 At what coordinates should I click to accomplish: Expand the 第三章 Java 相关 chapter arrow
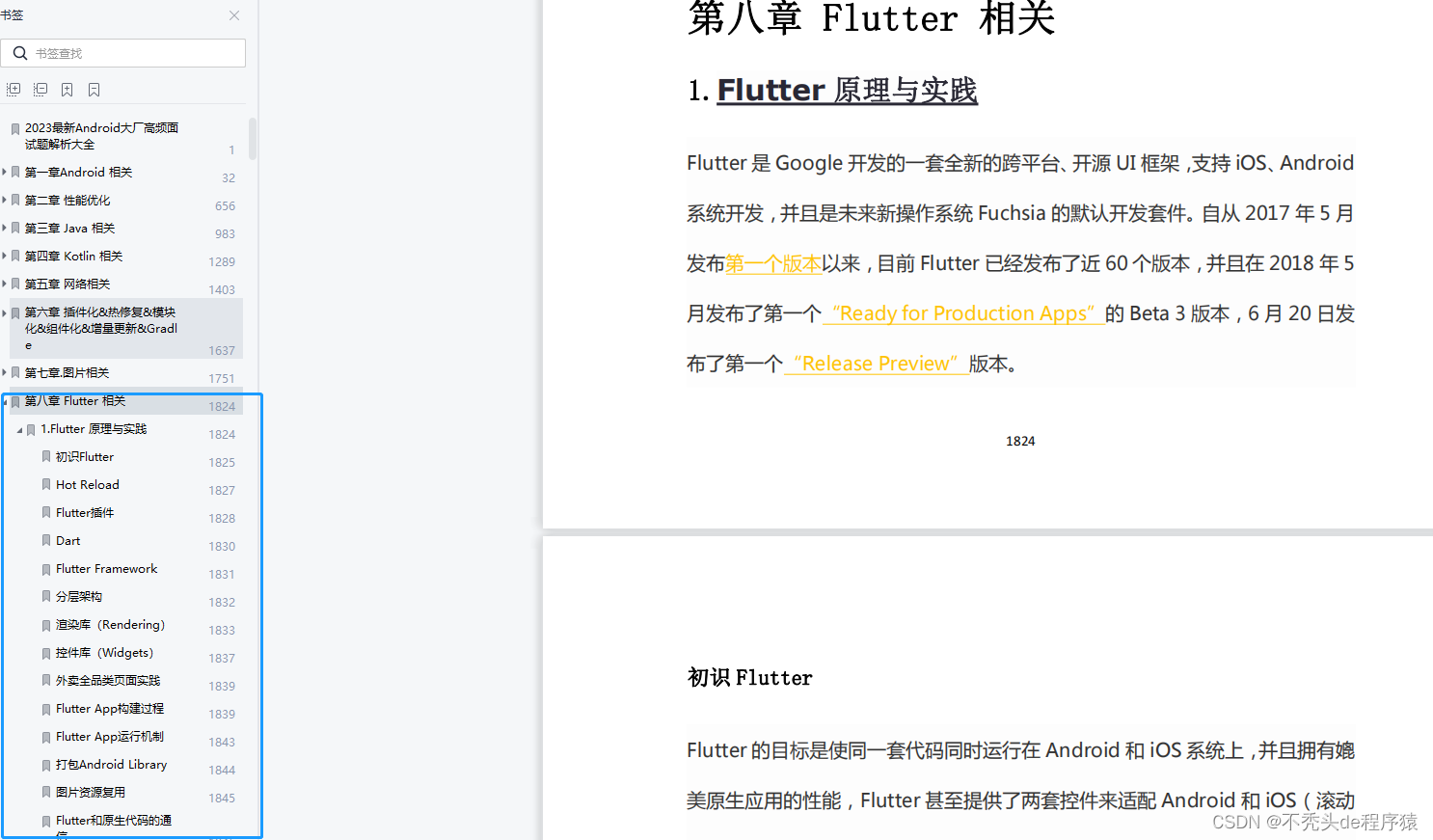(x=5, y=228)
